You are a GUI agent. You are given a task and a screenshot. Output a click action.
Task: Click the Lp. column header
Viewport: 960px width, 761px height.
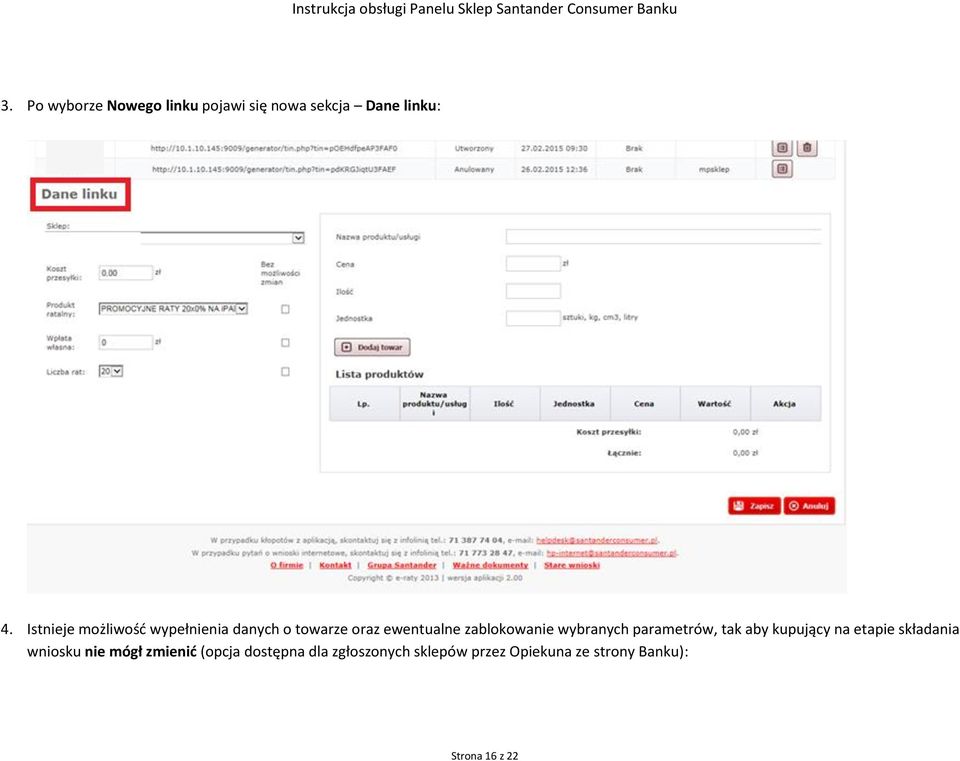pos(364,403)
